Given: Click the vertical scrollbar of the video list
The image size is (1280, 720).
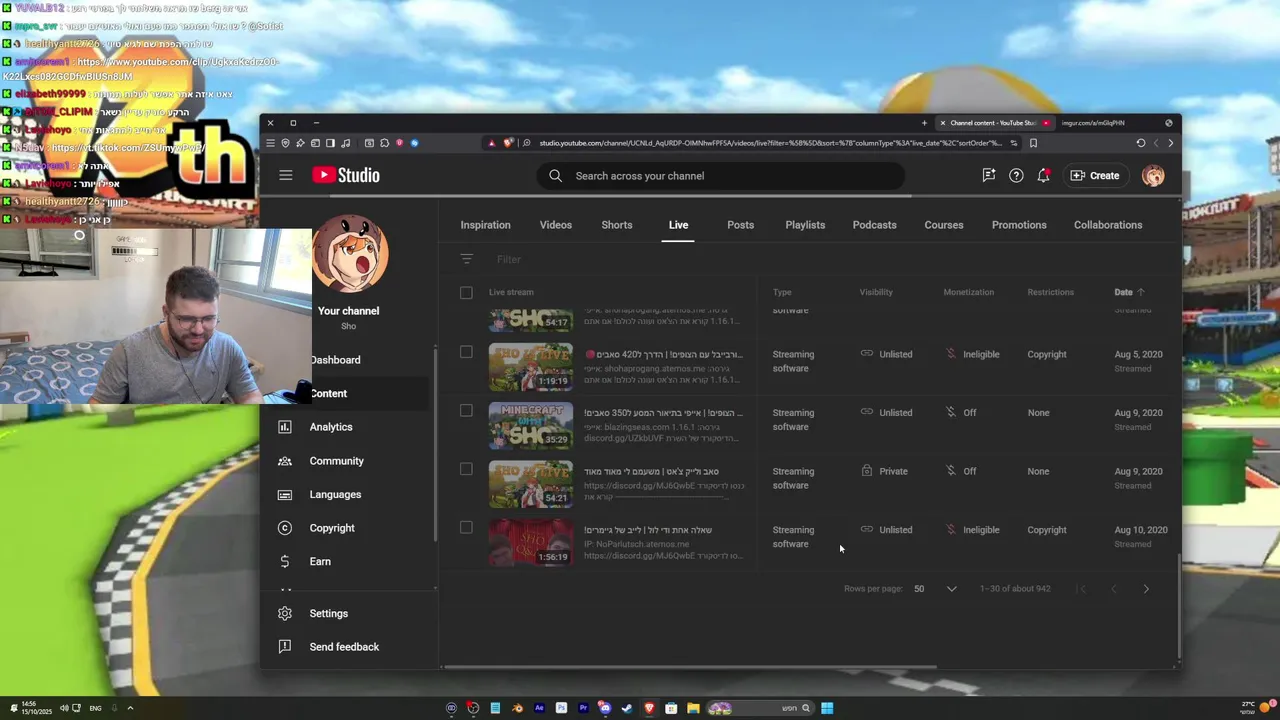Looking at the screenshot, I should point(1180,606).
